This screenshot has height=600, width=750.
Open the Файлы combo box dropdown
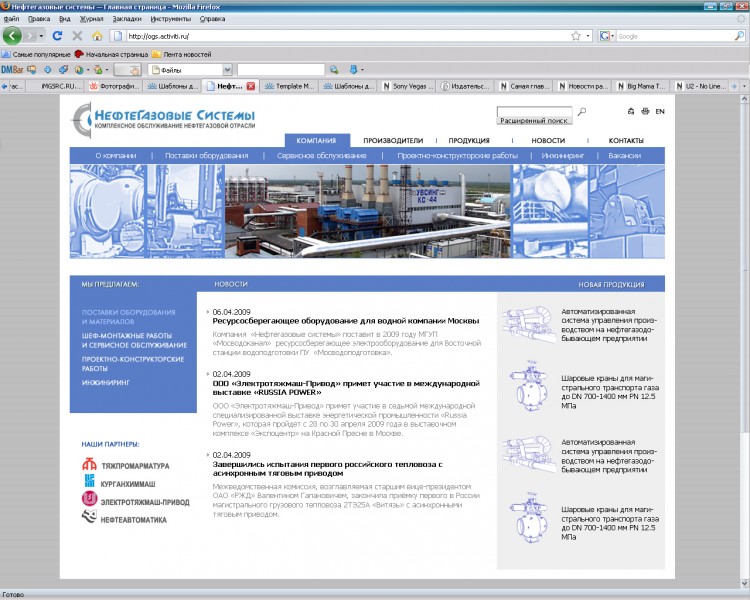pos(228,70)
